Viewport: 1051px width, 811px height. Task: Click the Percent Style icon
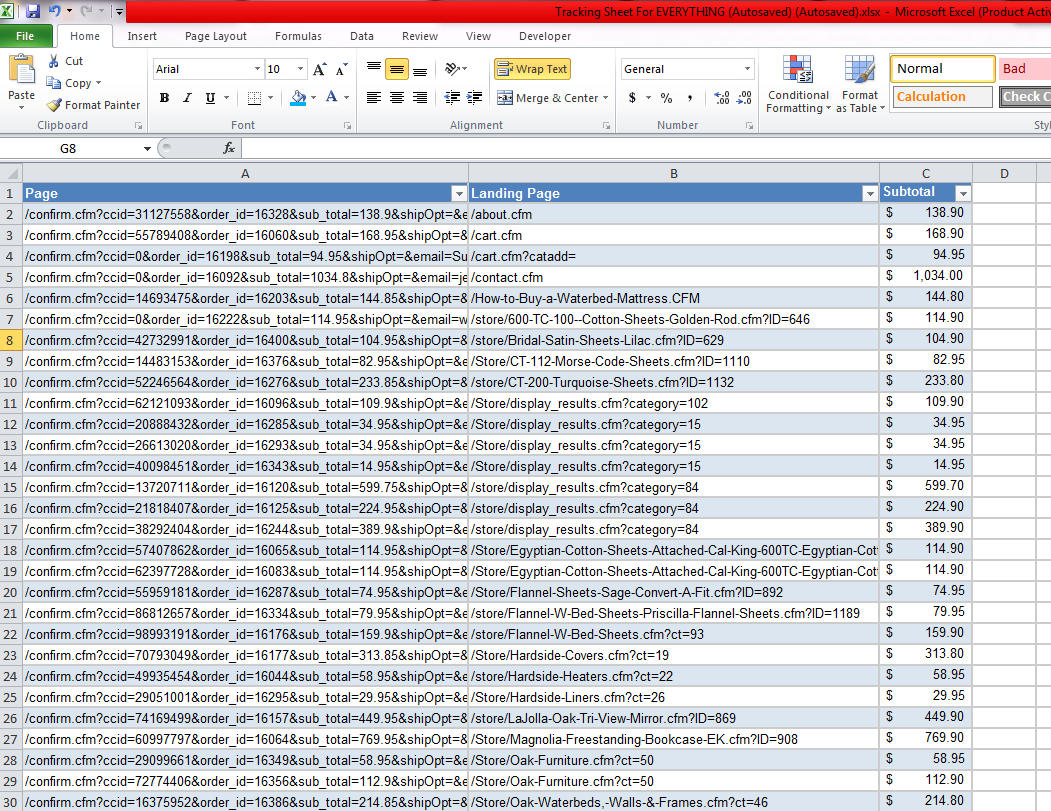click(666, 98)
